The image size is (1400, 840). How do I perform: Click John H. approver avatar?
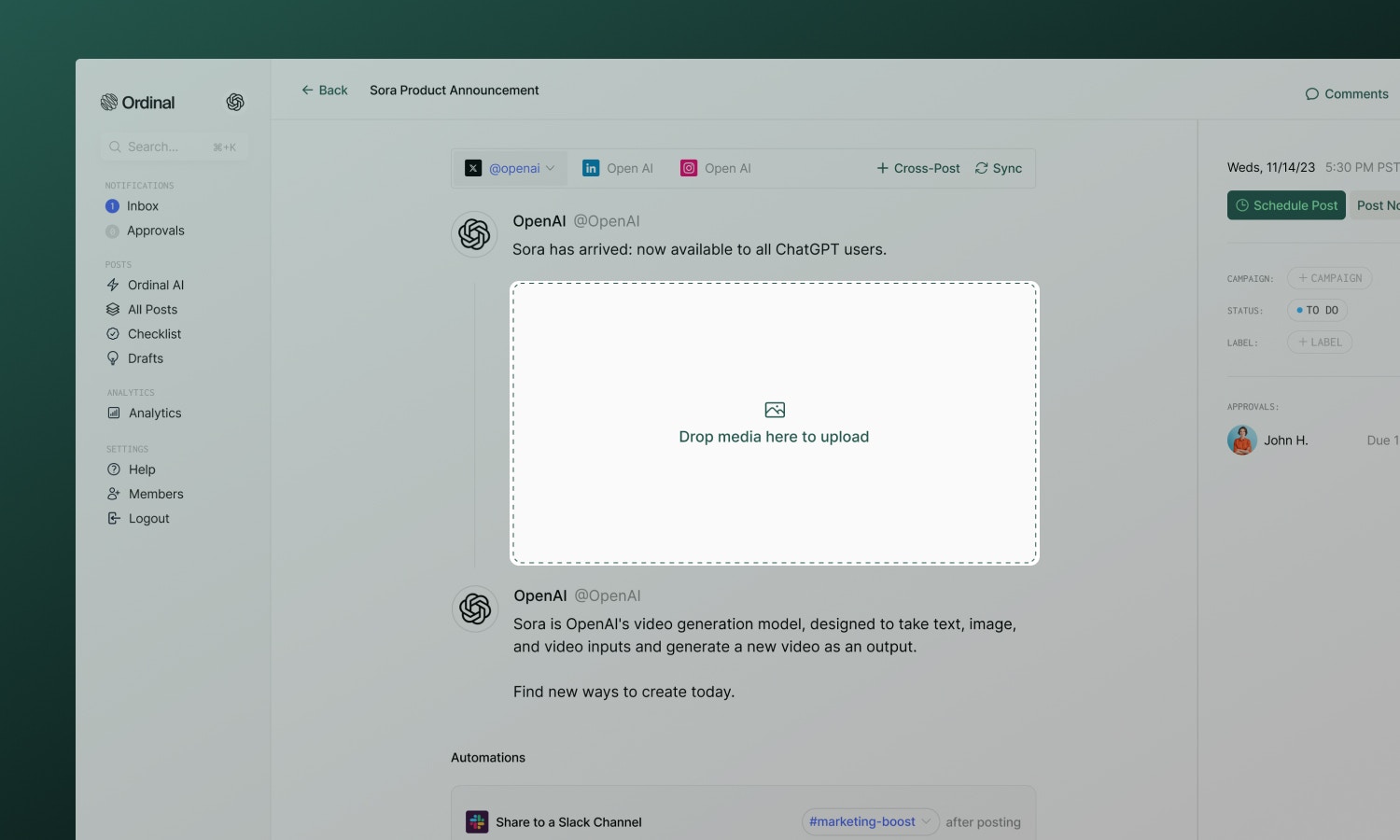pos(1242,440)
